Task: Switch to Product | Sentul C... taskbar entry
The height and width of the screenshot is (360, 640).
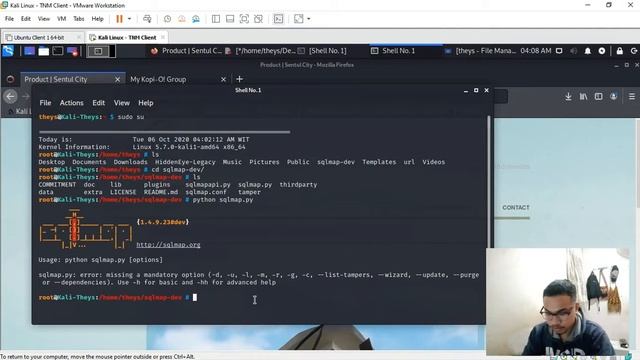Action: (x=187, y=51)
